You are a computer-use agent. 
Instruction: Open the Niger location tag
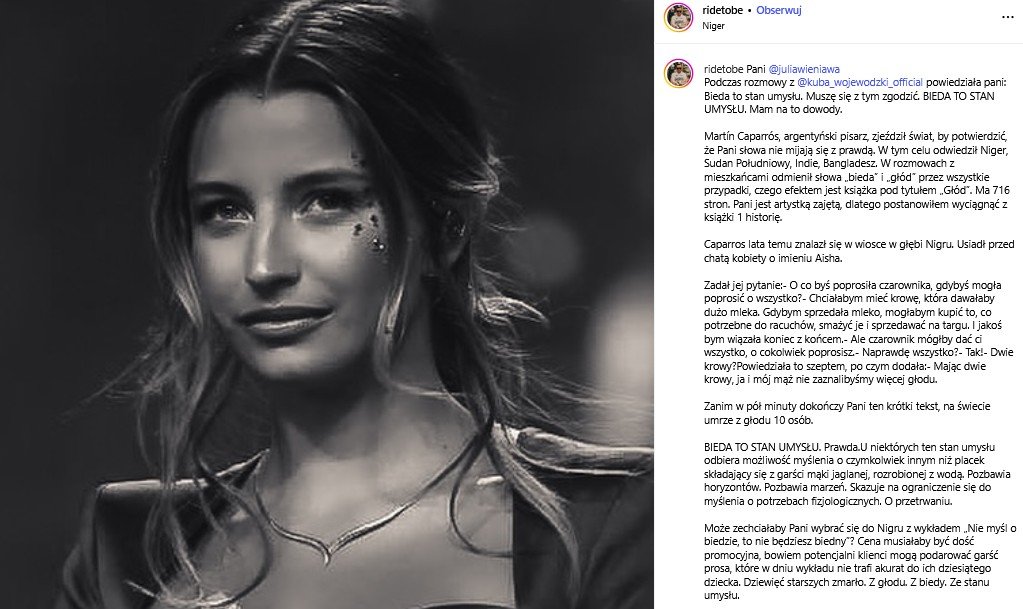[x=714, y=26]
